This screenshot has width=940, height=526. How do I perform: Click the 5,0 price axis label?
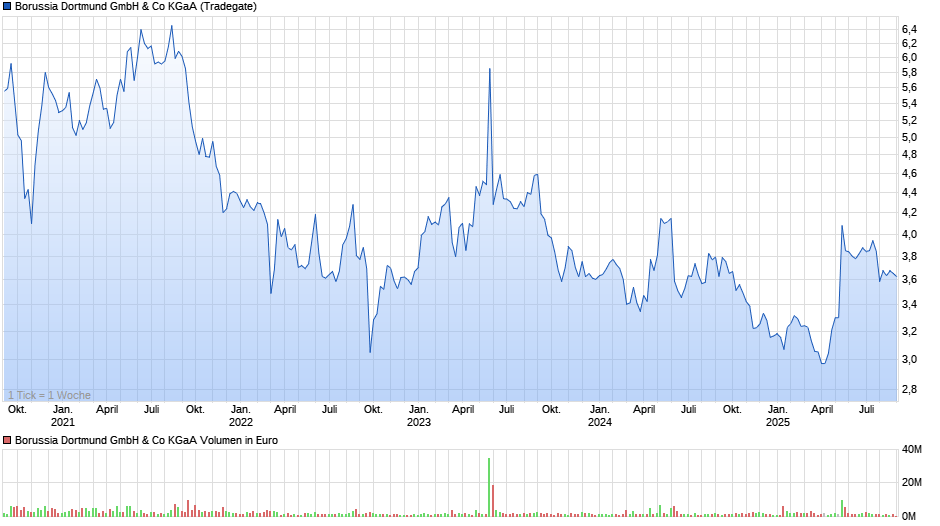(909, 137)
